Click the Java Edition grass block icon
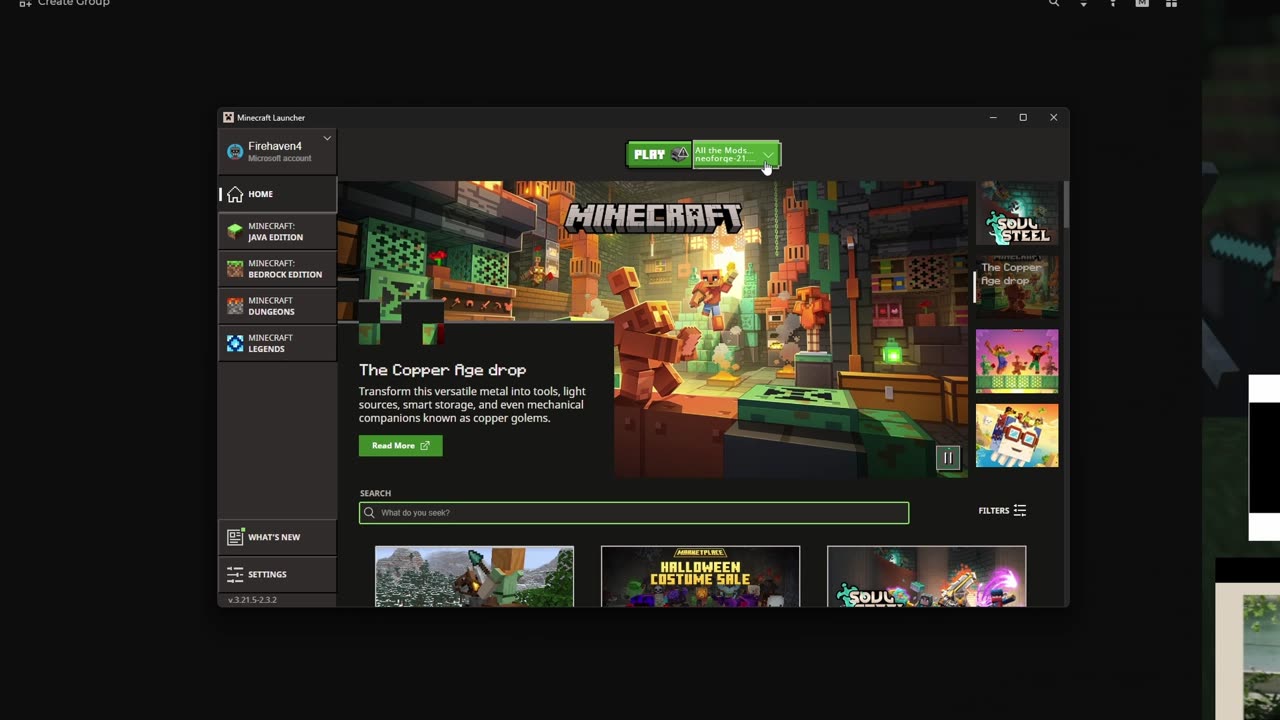 pyautogui.click(x=235, y=232)
